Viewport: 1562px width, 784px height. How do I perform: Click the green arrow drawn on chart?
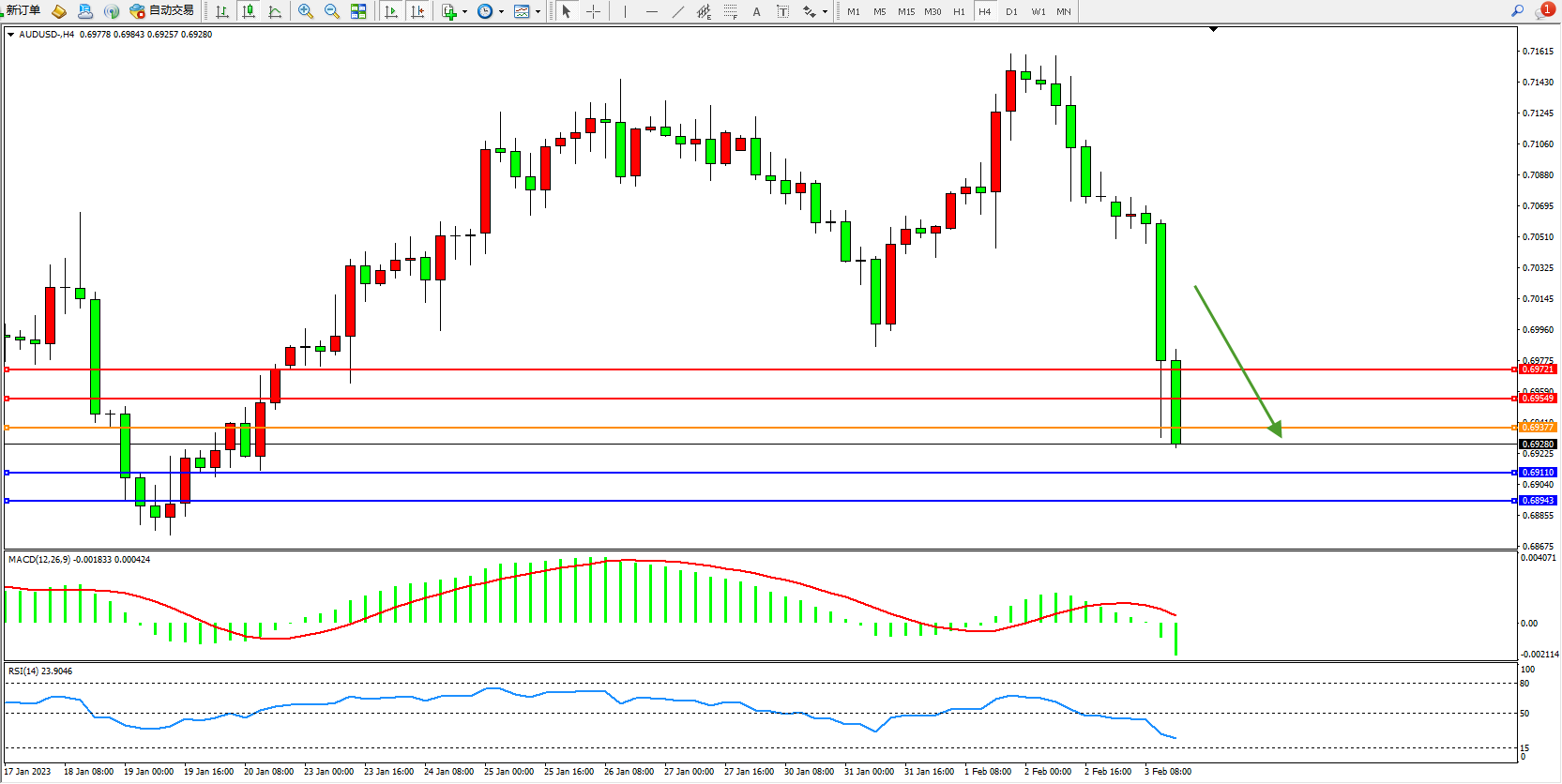coord(1236,359)
